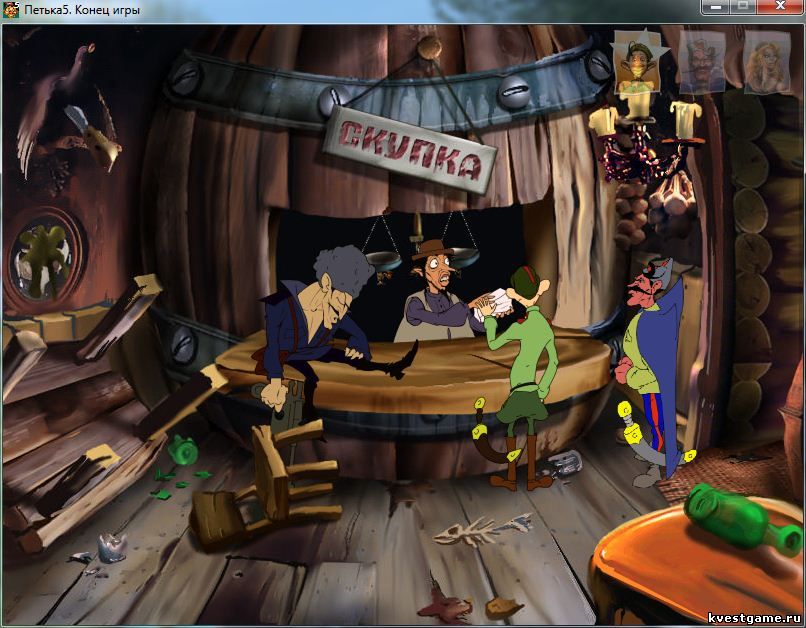
Task: Close the game window
Action: coord(780,7)
